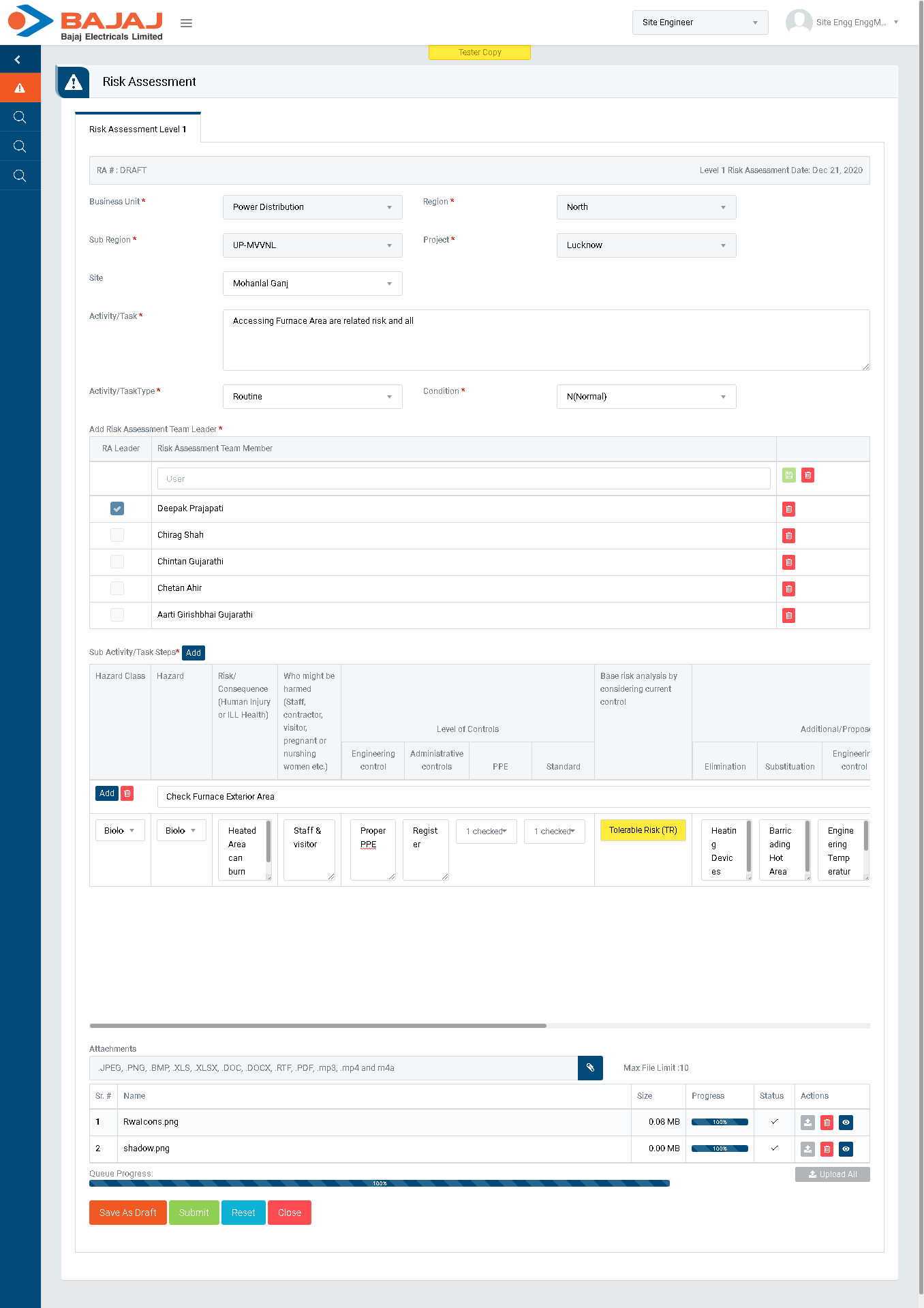The height and width of the screenshot is (1308, 924).
Task: Expand the Condition N(Normal) dropdown
Action: (645, 397)
